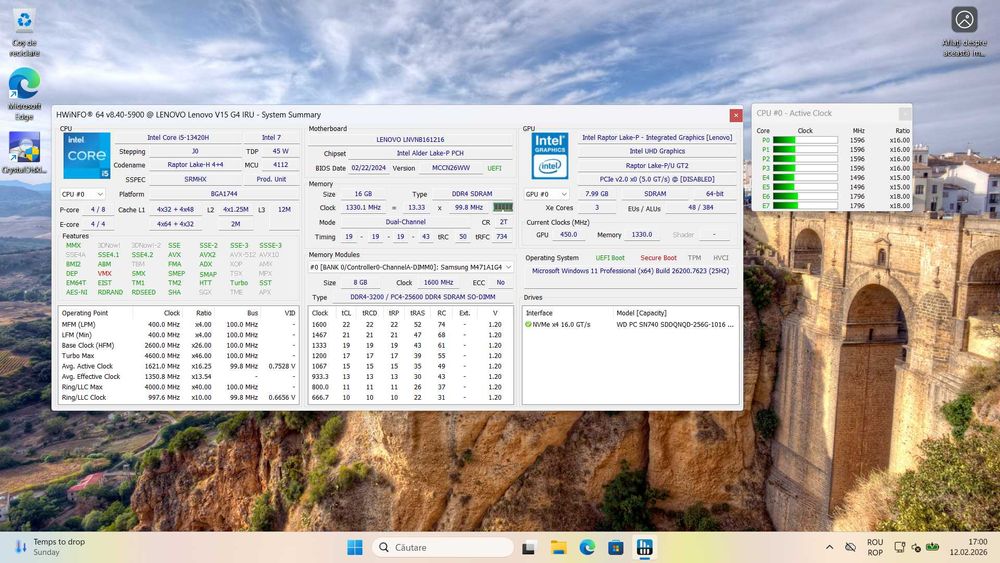This screenshot has width=1000, height=563.
Task: Click the E6 core clock bar
Action: pos(805,196)
